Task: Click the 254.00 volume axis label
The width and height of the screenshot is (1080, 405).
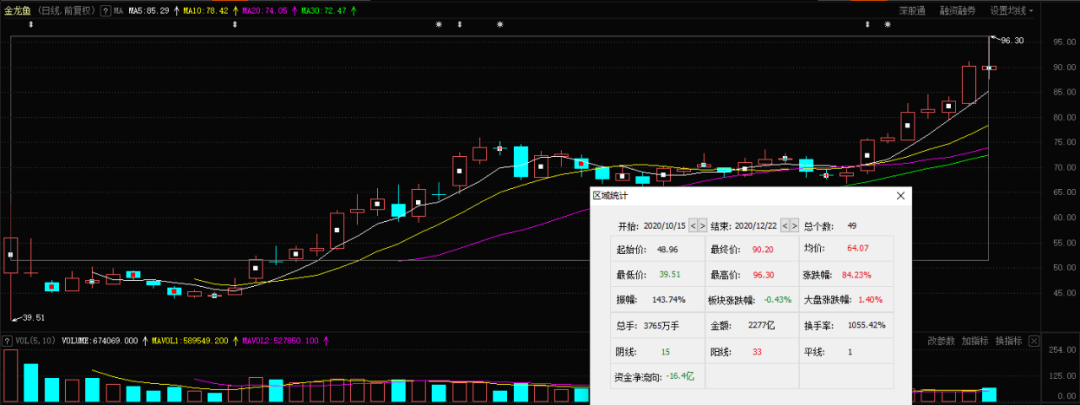Action: [x=1063, y=350]
